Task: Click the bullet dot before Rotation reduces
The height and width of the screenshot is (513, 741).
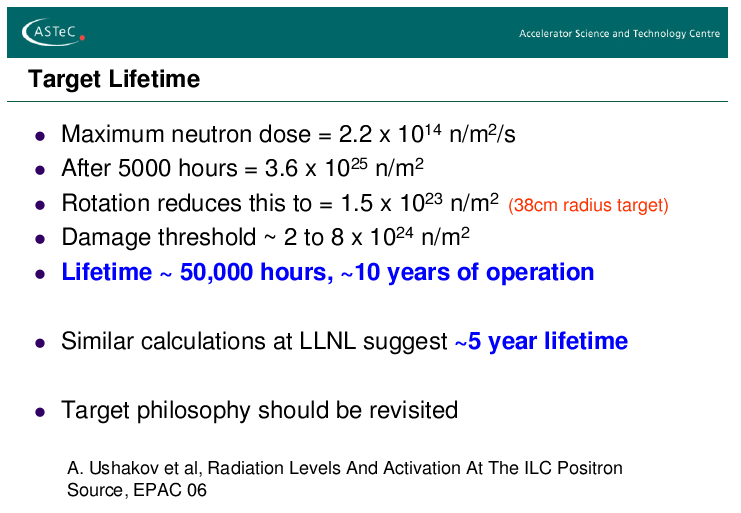Action: click(x=40, y=205)
